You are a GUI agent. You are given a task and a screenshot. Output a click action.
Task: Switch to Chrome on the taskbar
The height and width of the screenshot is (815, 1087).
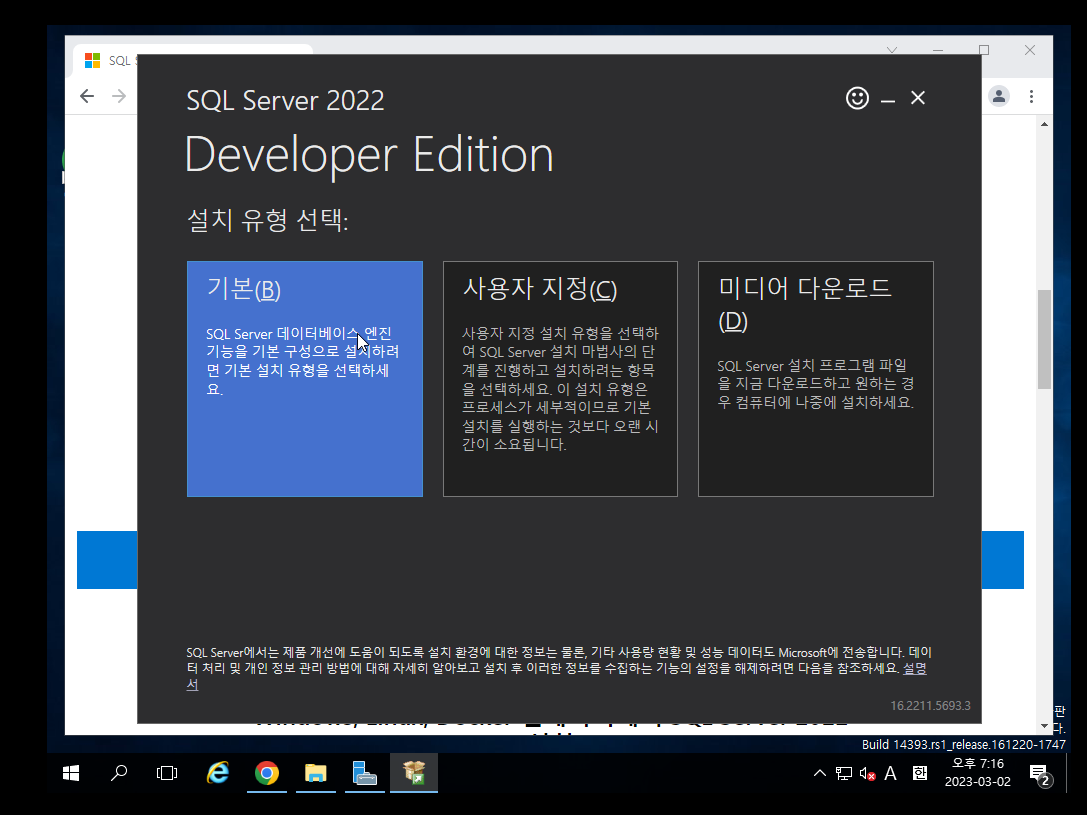(267, 773)
